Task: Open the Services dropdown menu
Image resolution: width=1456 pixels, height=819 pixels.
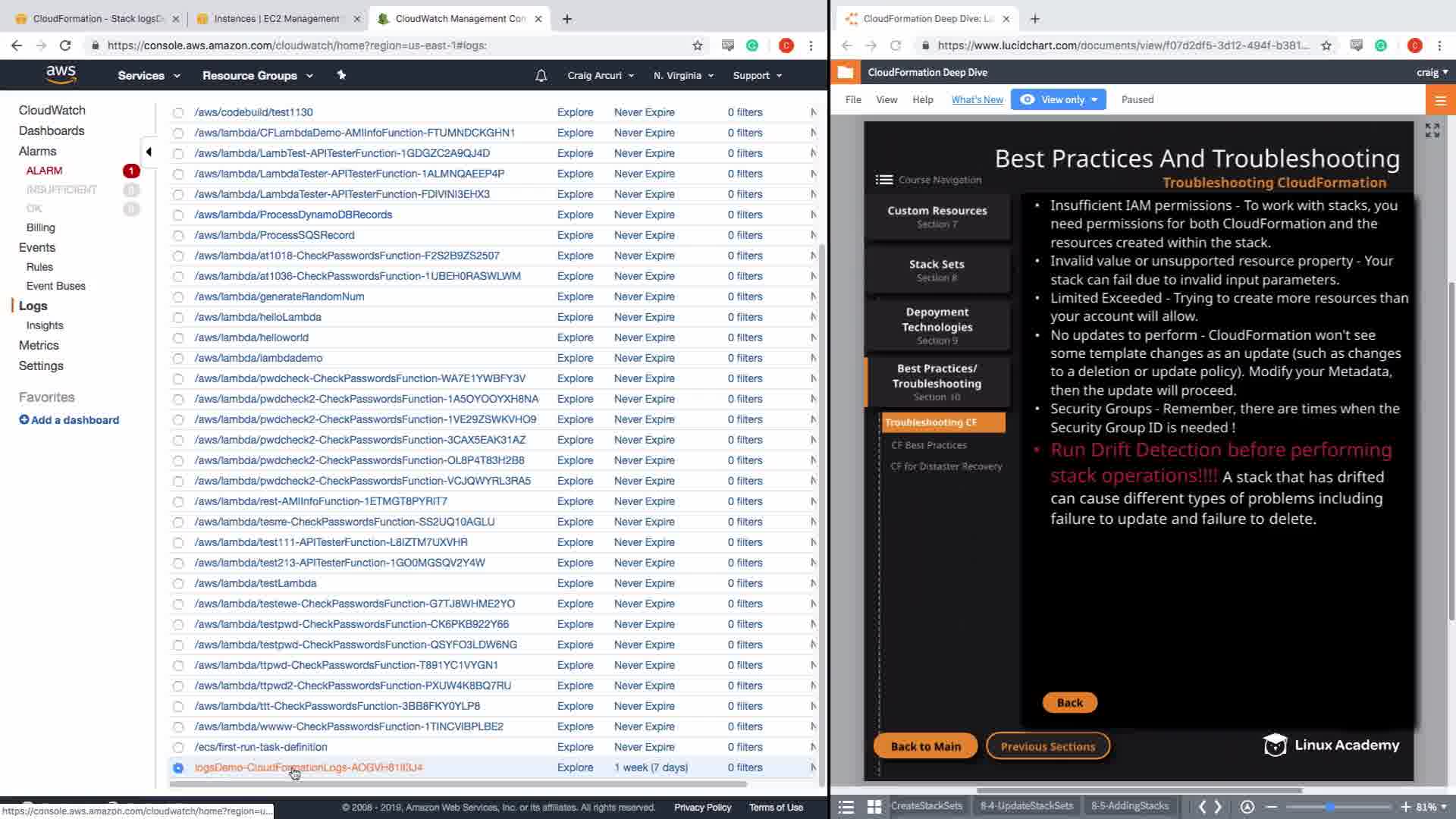Action: (x=149, y=76)
